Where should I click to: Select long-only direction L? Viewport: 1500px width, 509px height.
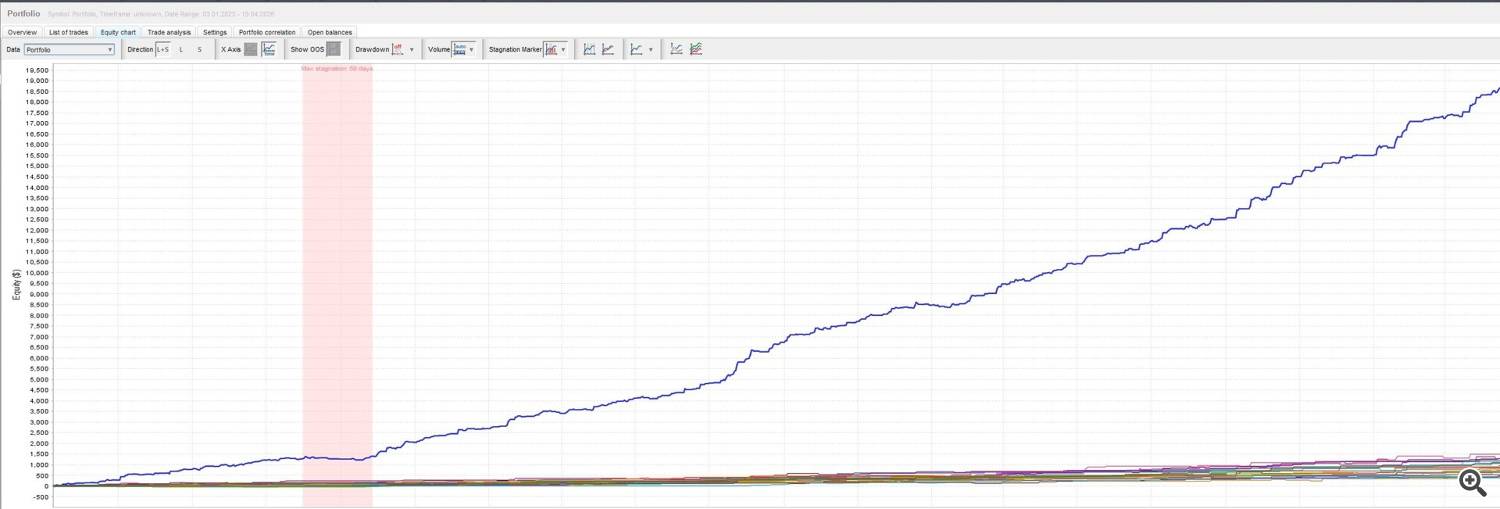[181, 49]
